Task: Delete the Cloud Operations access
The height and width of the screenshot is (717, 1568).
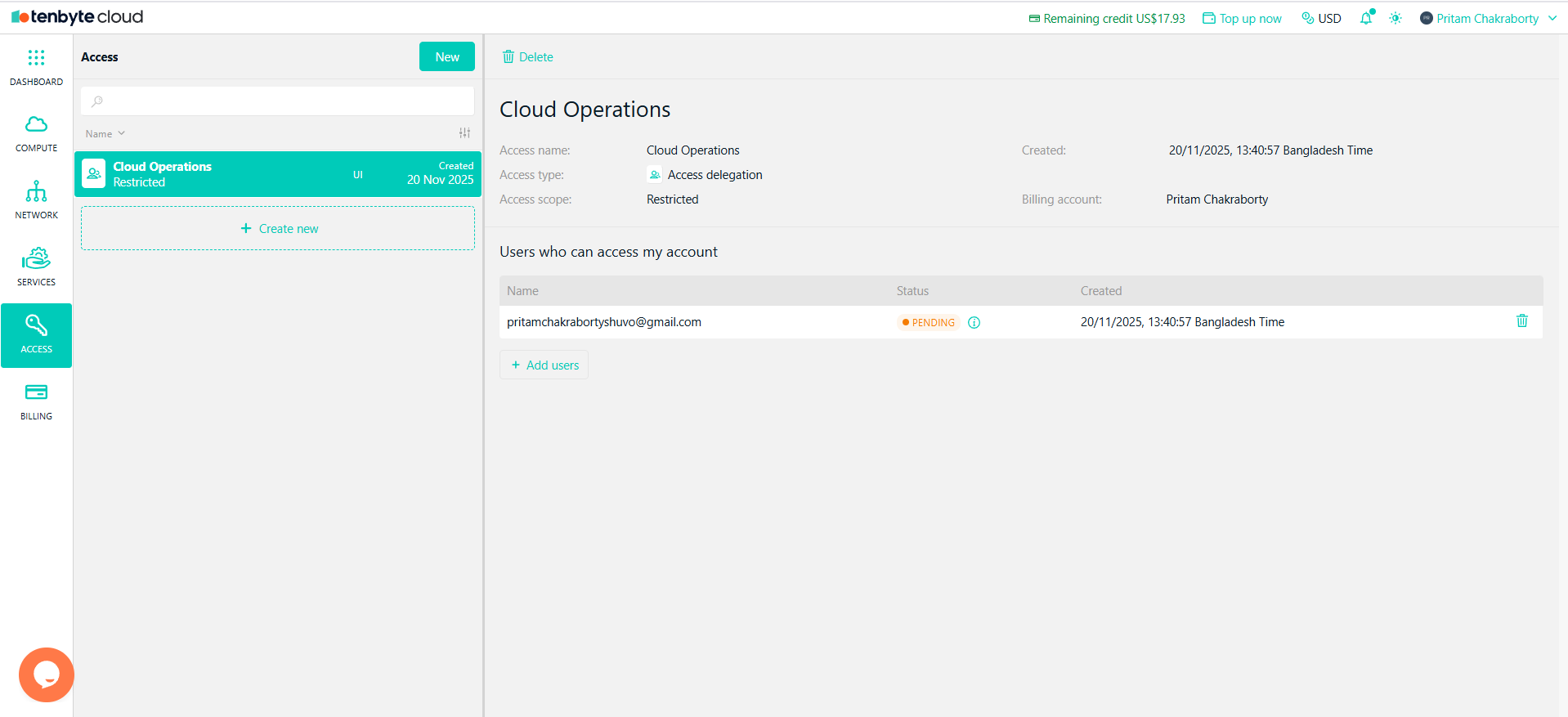Action: pos(528,56)
